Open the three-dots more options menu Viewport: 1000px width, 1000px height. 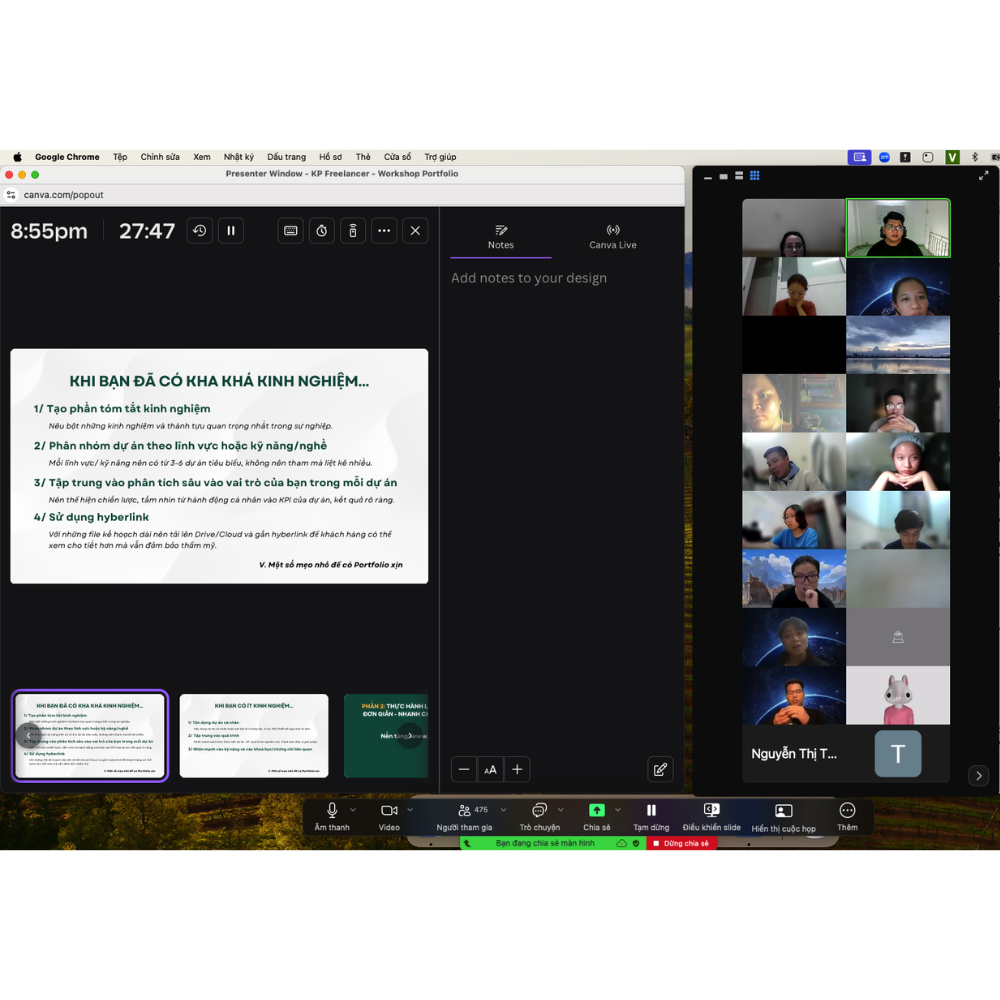[384, 231]
